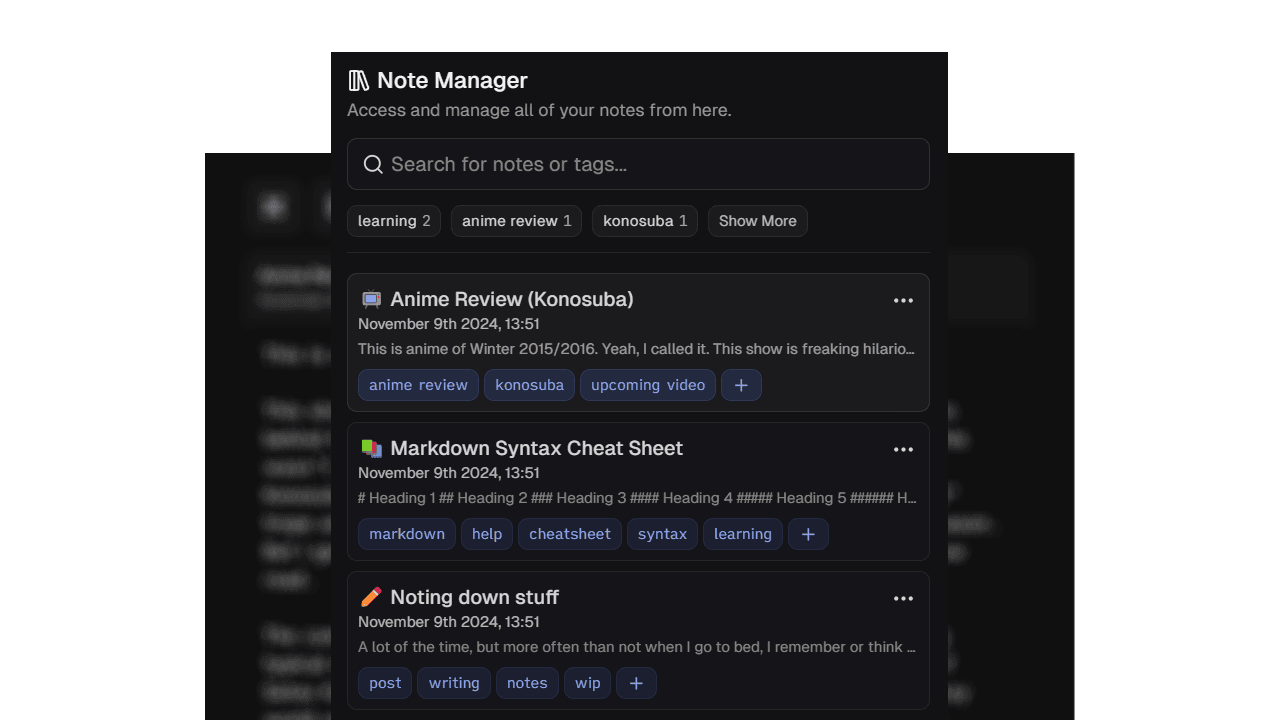This screenshot has height=720, width=1280.
Task: Add a tag to Markdown Cheat Sheet note
Action: point(808,534)
